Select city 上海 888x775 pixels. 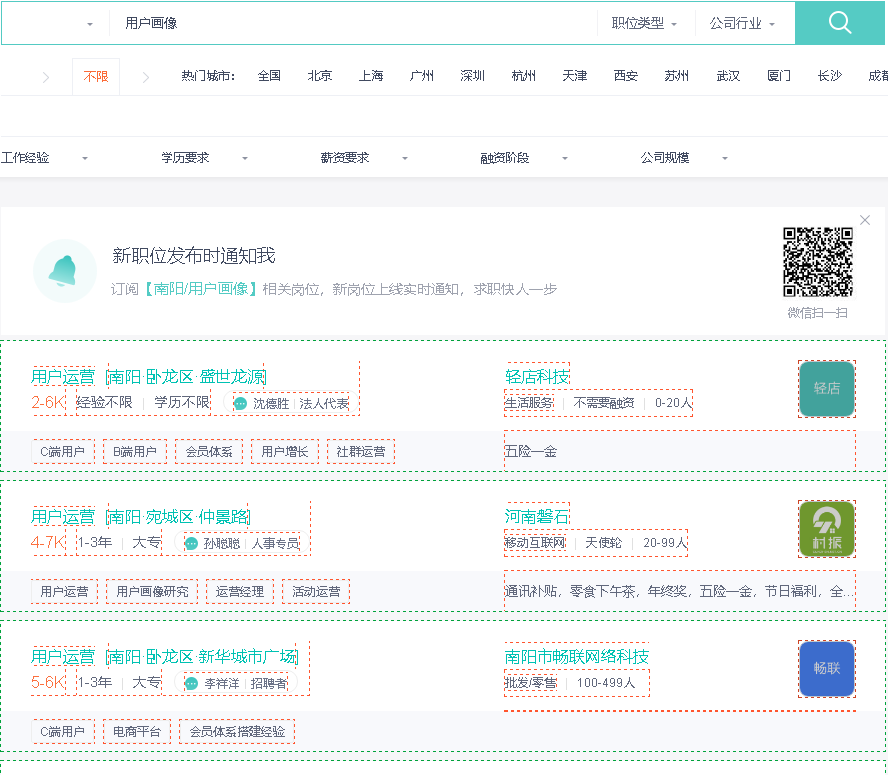tap(371, 76)
